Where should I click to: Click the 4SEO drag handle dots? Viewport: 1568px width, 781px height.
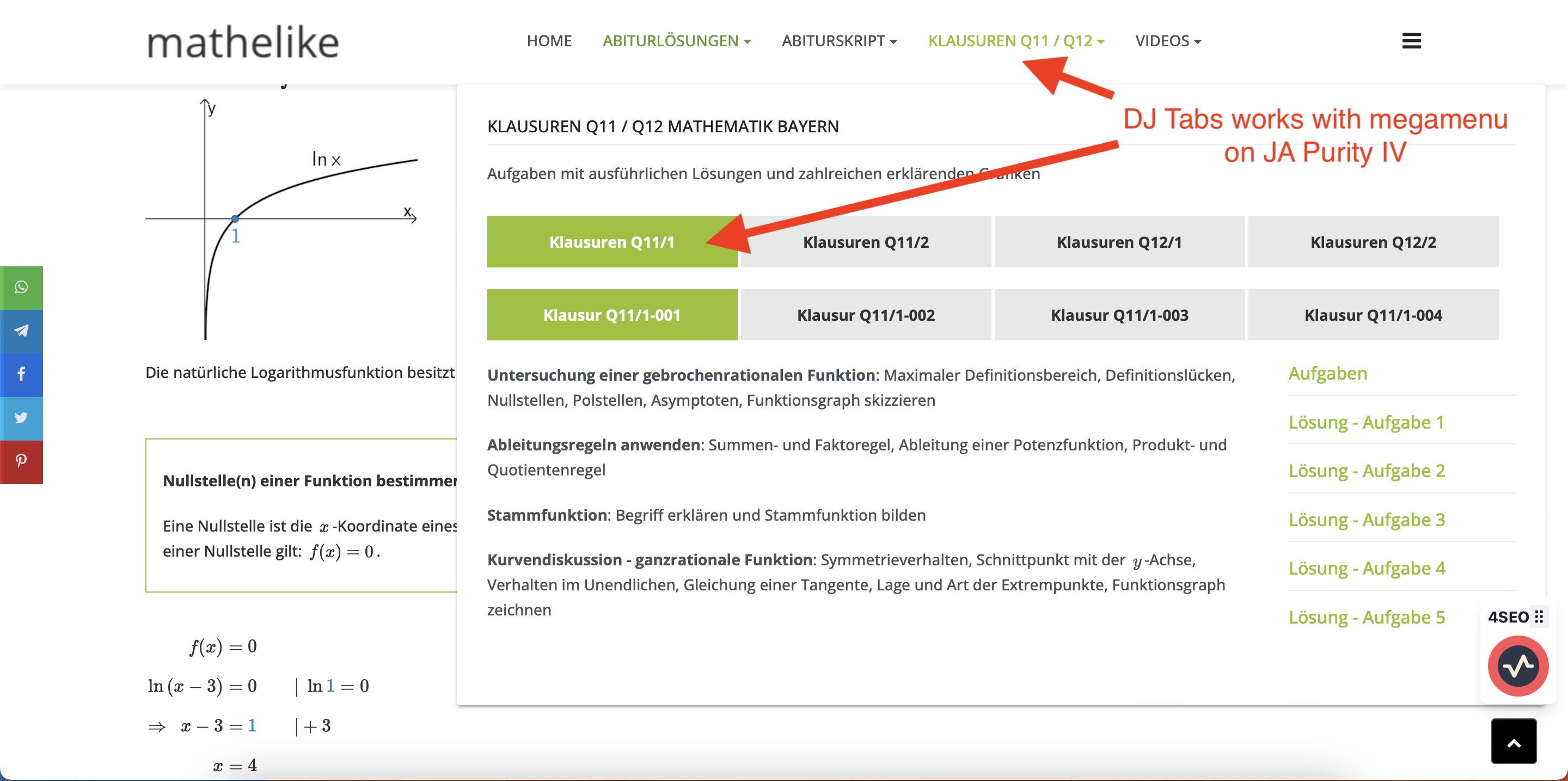pos(1539,617)
